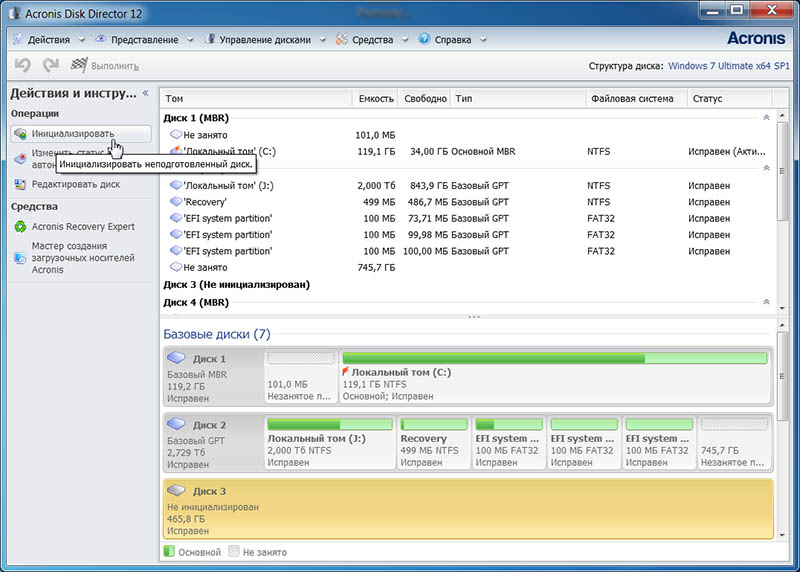800x572 pixels.
Task: Click icon of 101,0 МБ Не занято row
Action: (x=176, y=135)
